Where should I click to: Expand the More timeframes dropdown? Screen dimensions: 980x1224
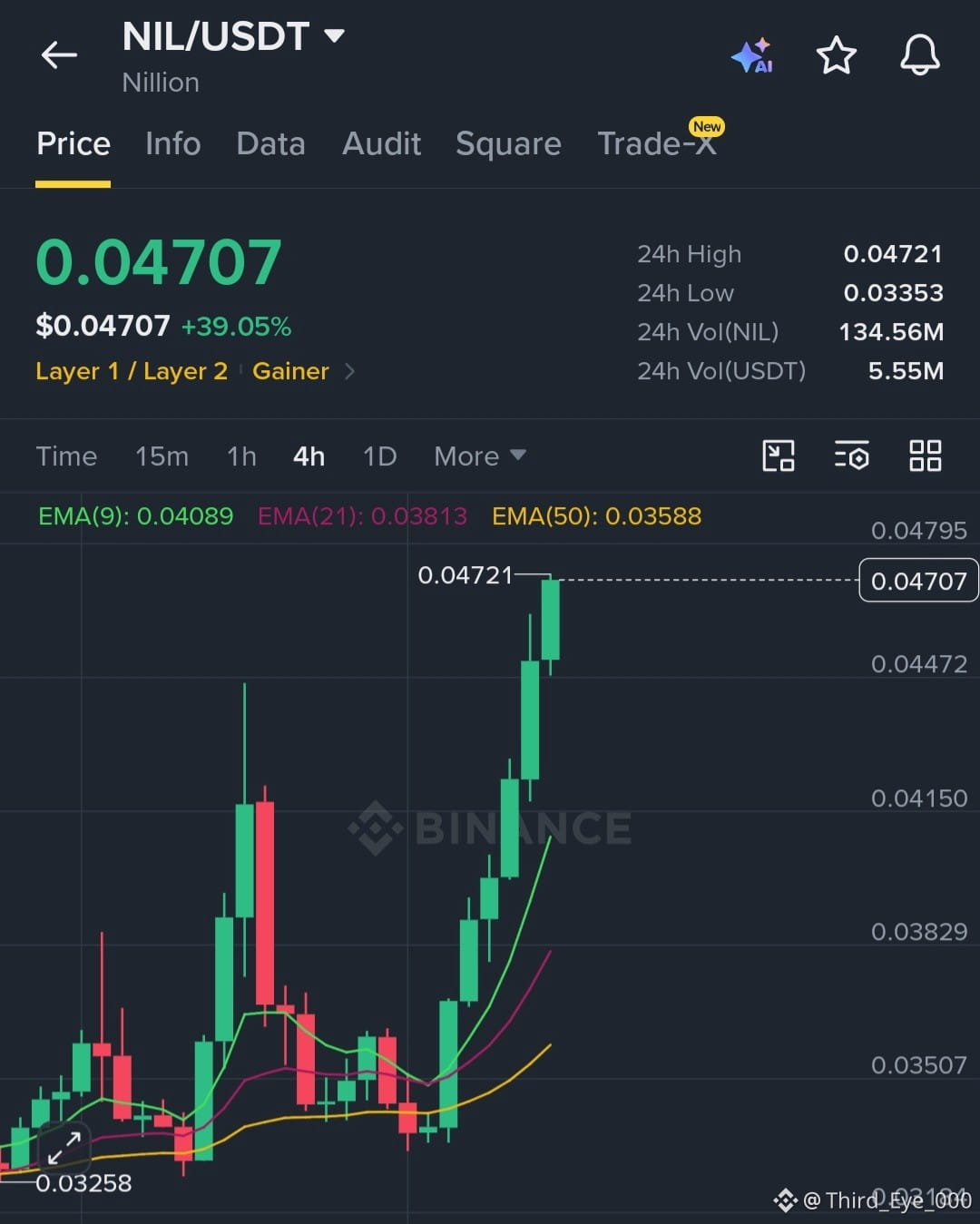pyautogui.click(x=480, y=455)
